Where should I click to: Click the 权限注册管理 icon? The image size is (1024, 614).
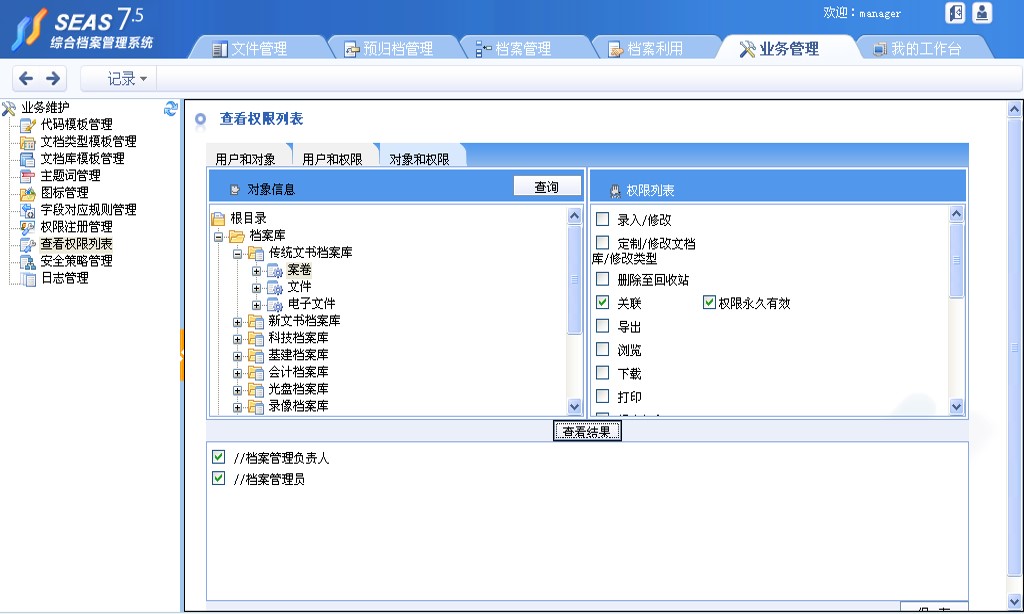click(x=28, y=227)
